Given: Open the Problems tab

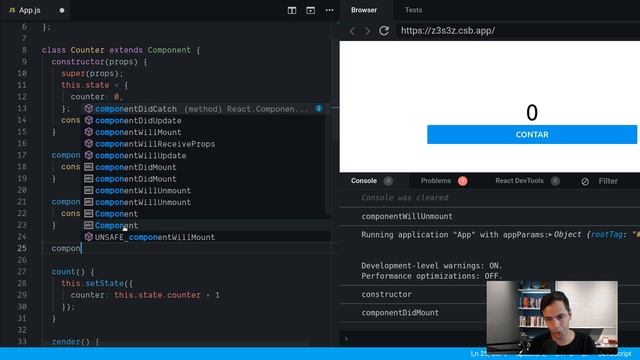Looking at the screenshot, I should [x=436, y=181].
